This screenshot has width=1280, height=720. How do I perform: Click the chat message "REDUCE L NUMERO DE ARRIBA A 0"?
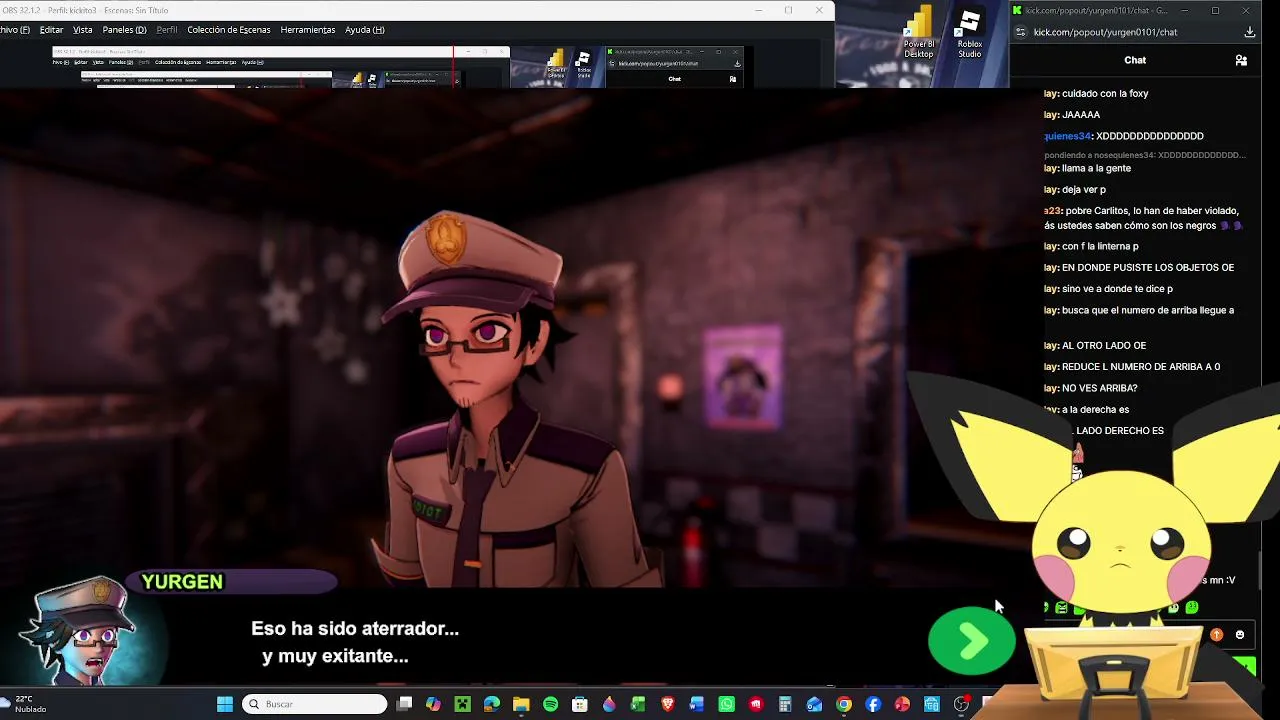click(x=1141, y=367)
